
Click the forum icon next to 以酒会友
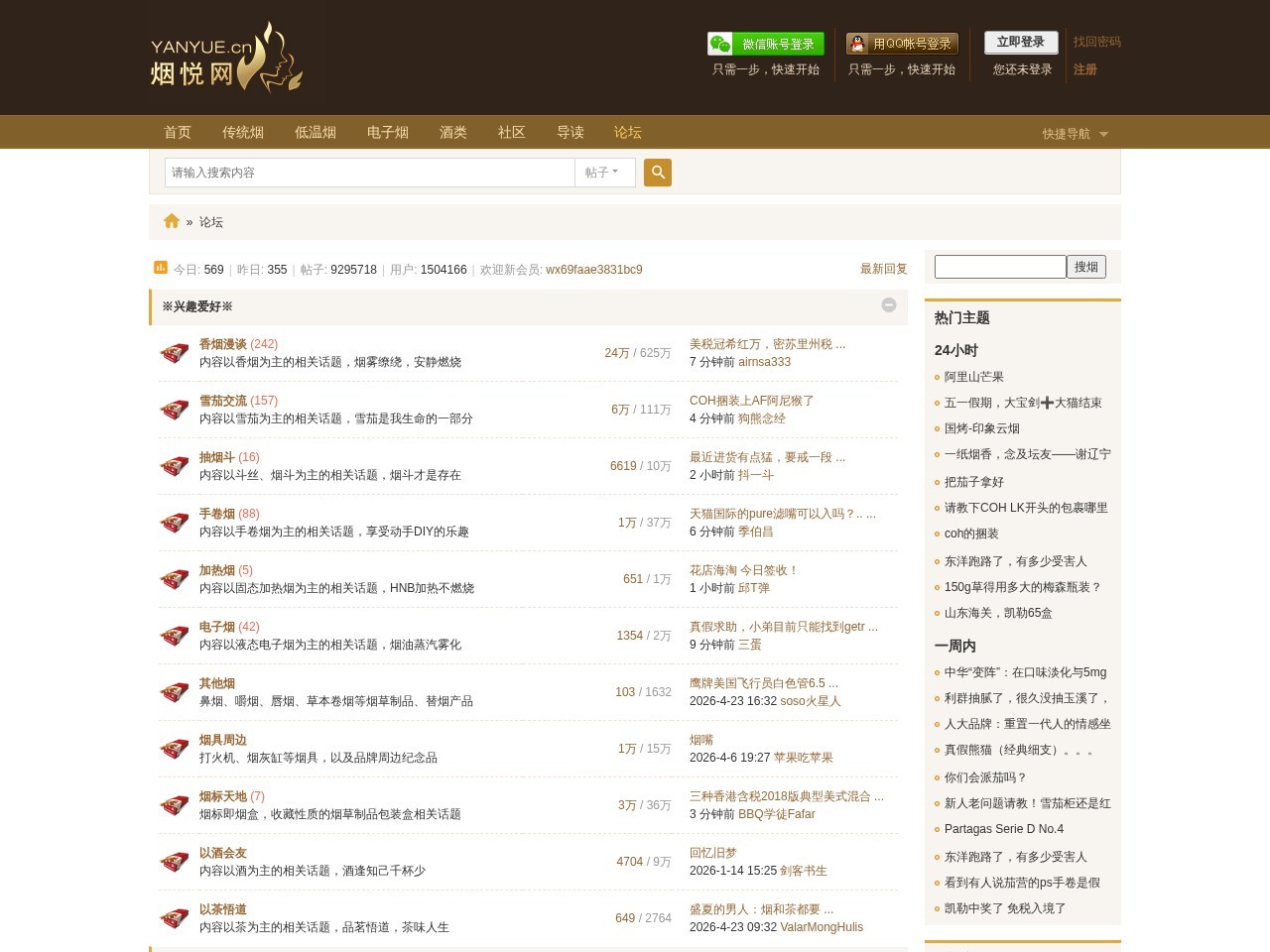(x=175, y=862)
